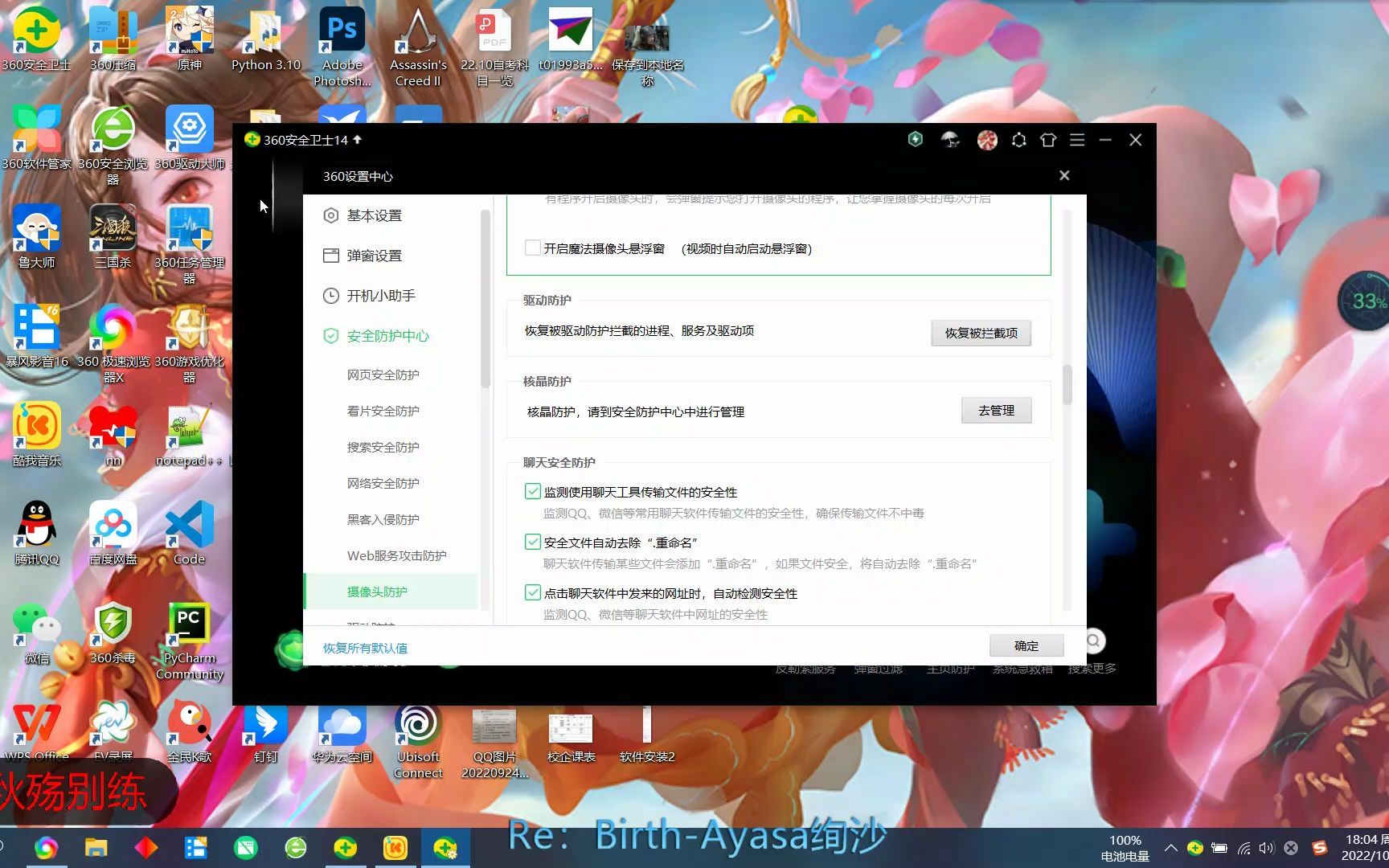Click the volume icon in system tray
The width and height of the screenshot is (1389, 868).
point(1267,848)
